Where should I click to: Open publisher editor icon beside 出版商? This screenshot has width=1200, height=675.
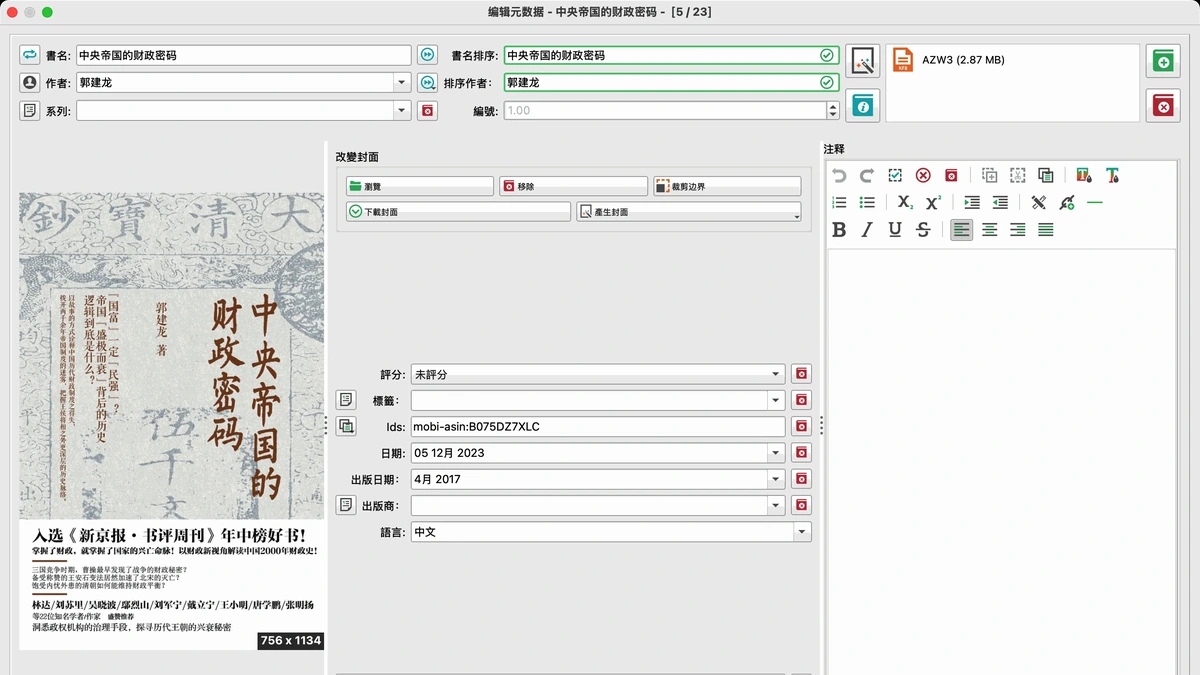[x=346, y=505]
